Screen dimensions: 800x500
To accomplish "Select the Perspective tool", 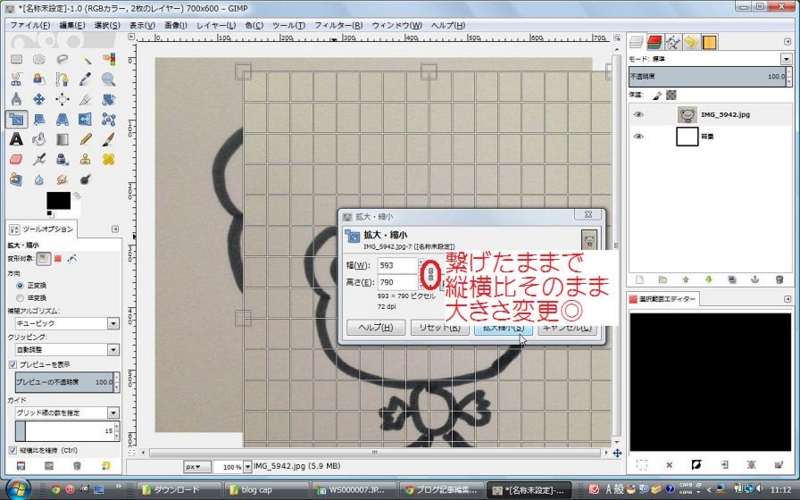I will click(62, 119).
